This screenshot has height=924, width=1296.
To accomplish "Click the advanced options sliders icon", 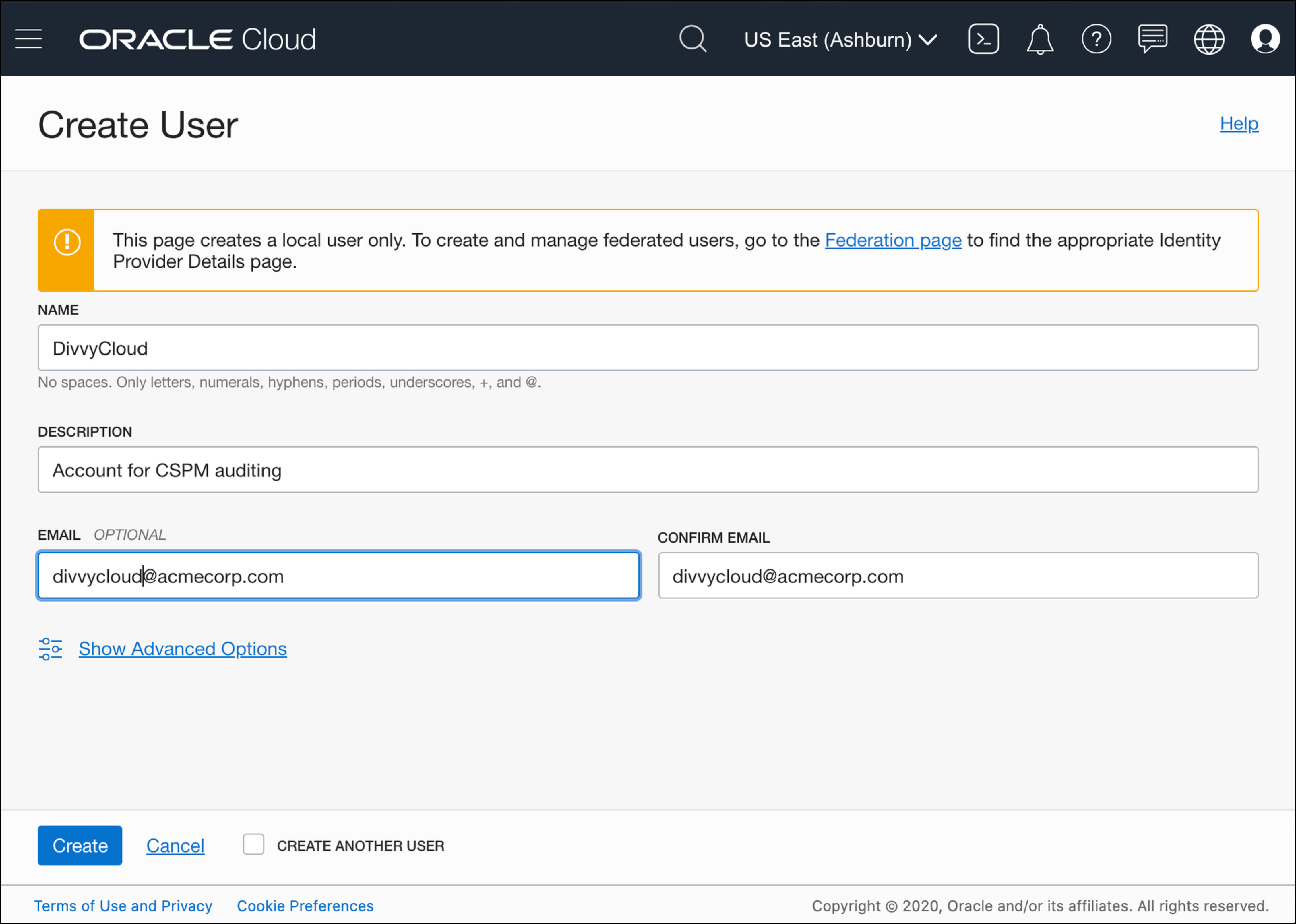I will [50, 649].
